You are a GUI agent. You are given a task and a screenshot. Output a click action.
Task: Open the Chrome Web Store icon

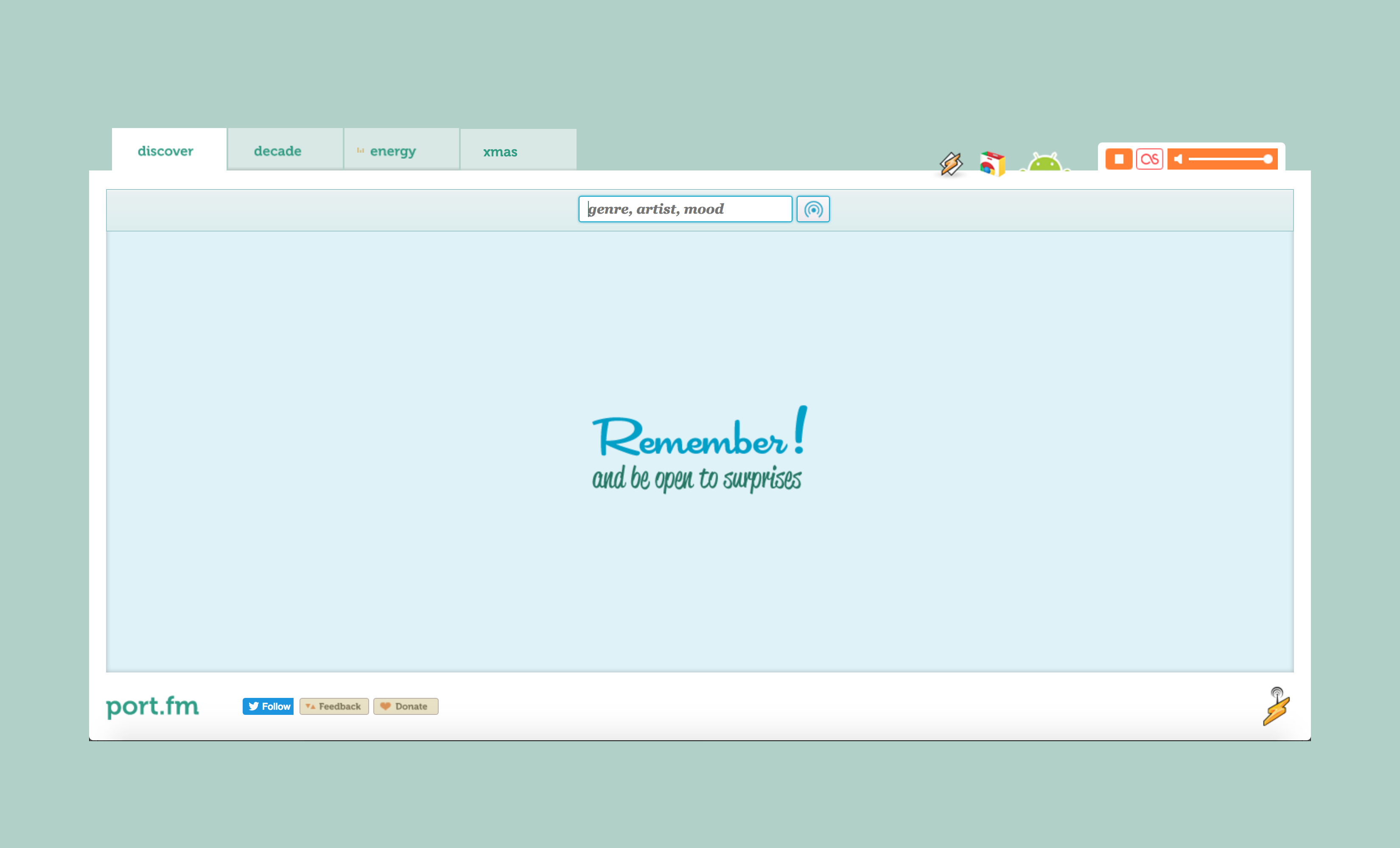coord(993,164)
